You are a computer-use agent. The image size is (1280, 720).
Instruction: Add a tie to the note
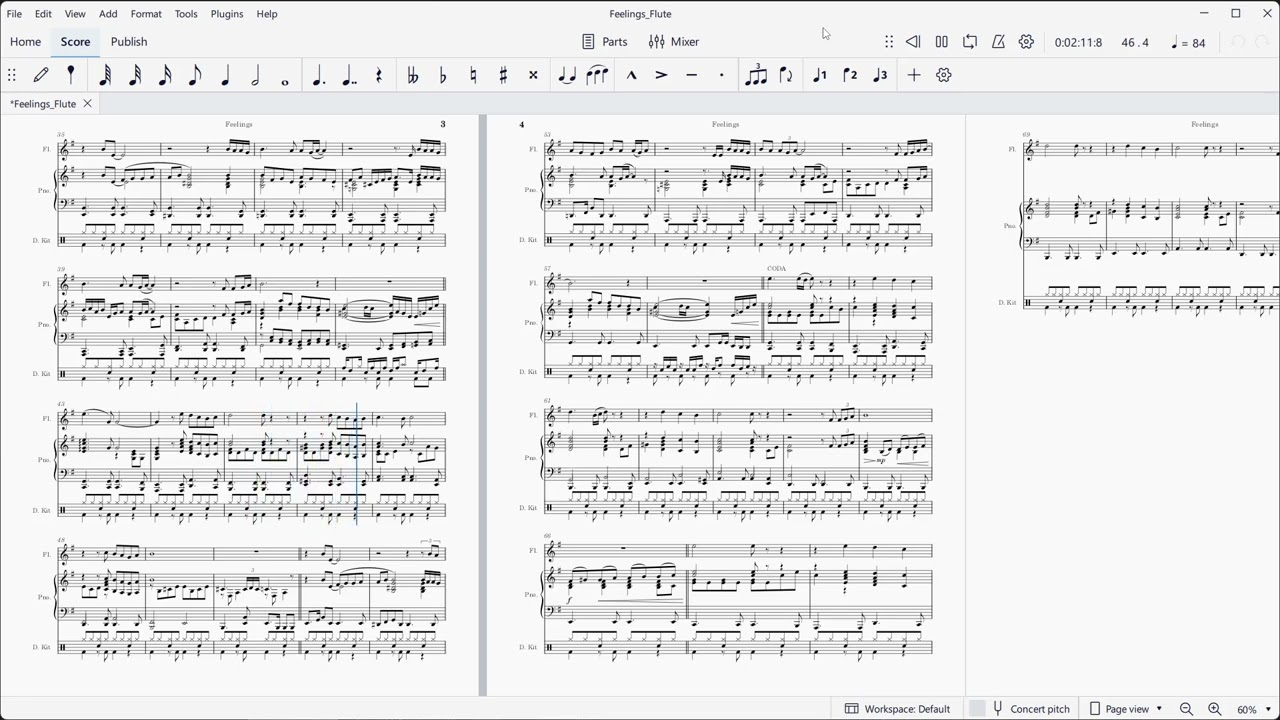point(567,75)
